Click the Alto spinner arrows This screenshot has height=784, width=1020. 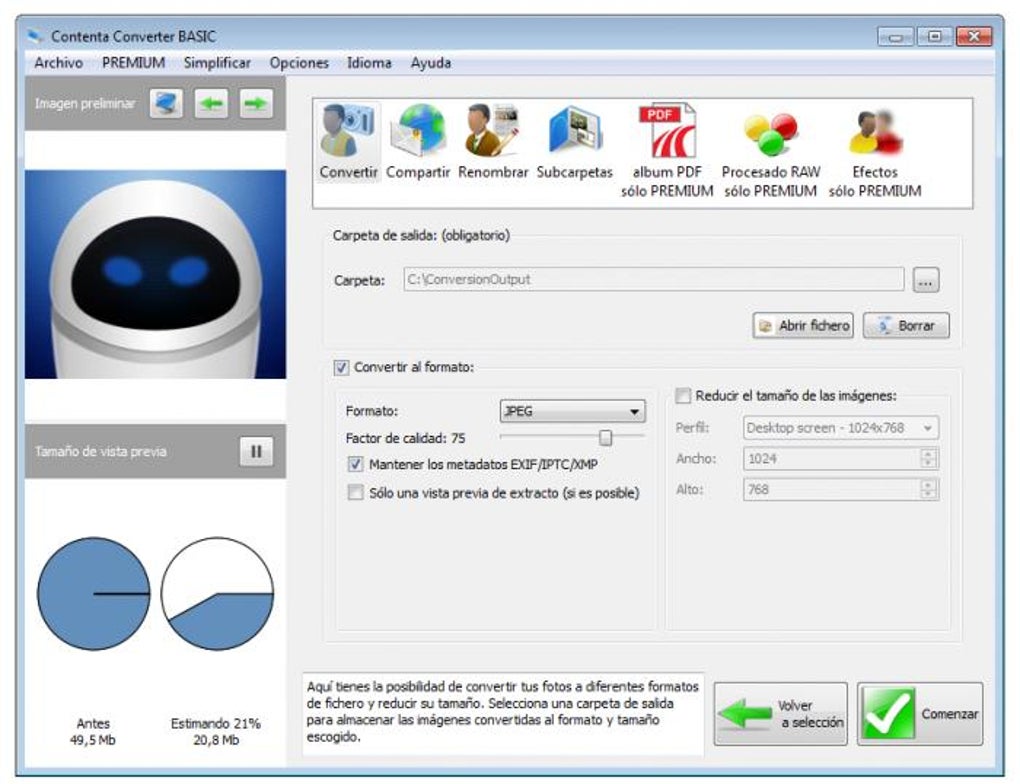click(x=929, y=489)
